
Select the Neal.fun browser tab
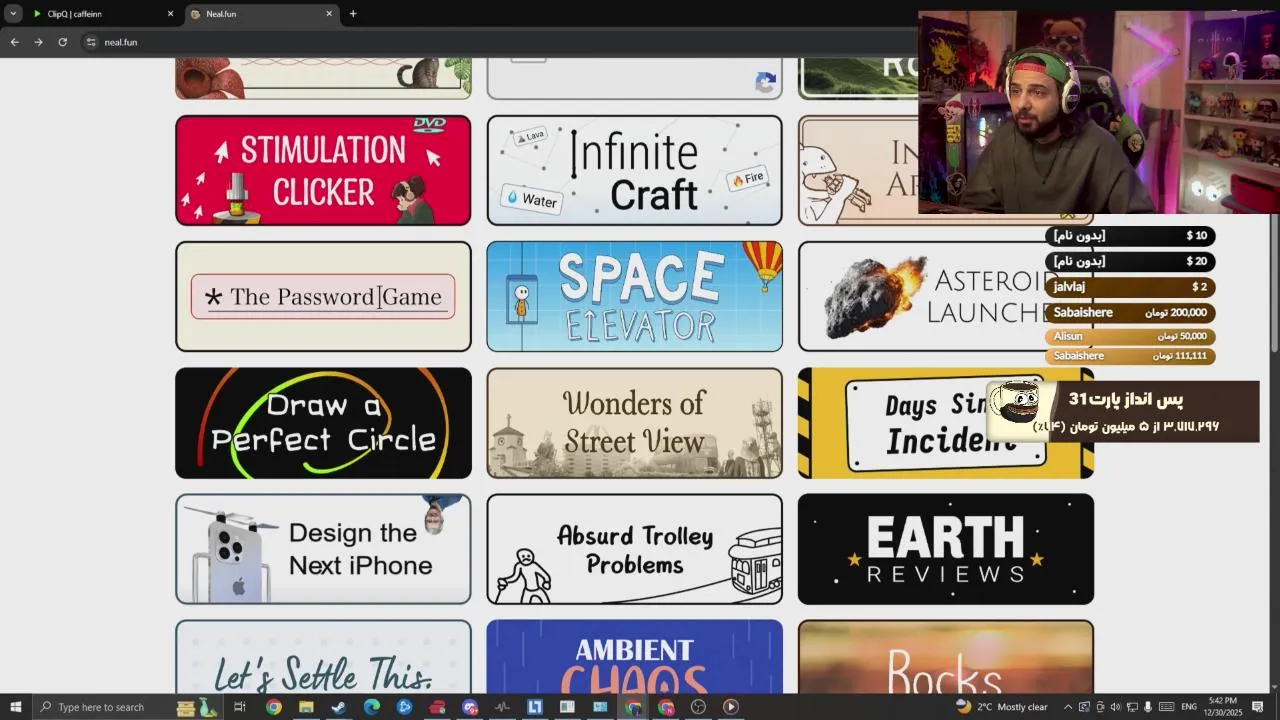(260, 14)
